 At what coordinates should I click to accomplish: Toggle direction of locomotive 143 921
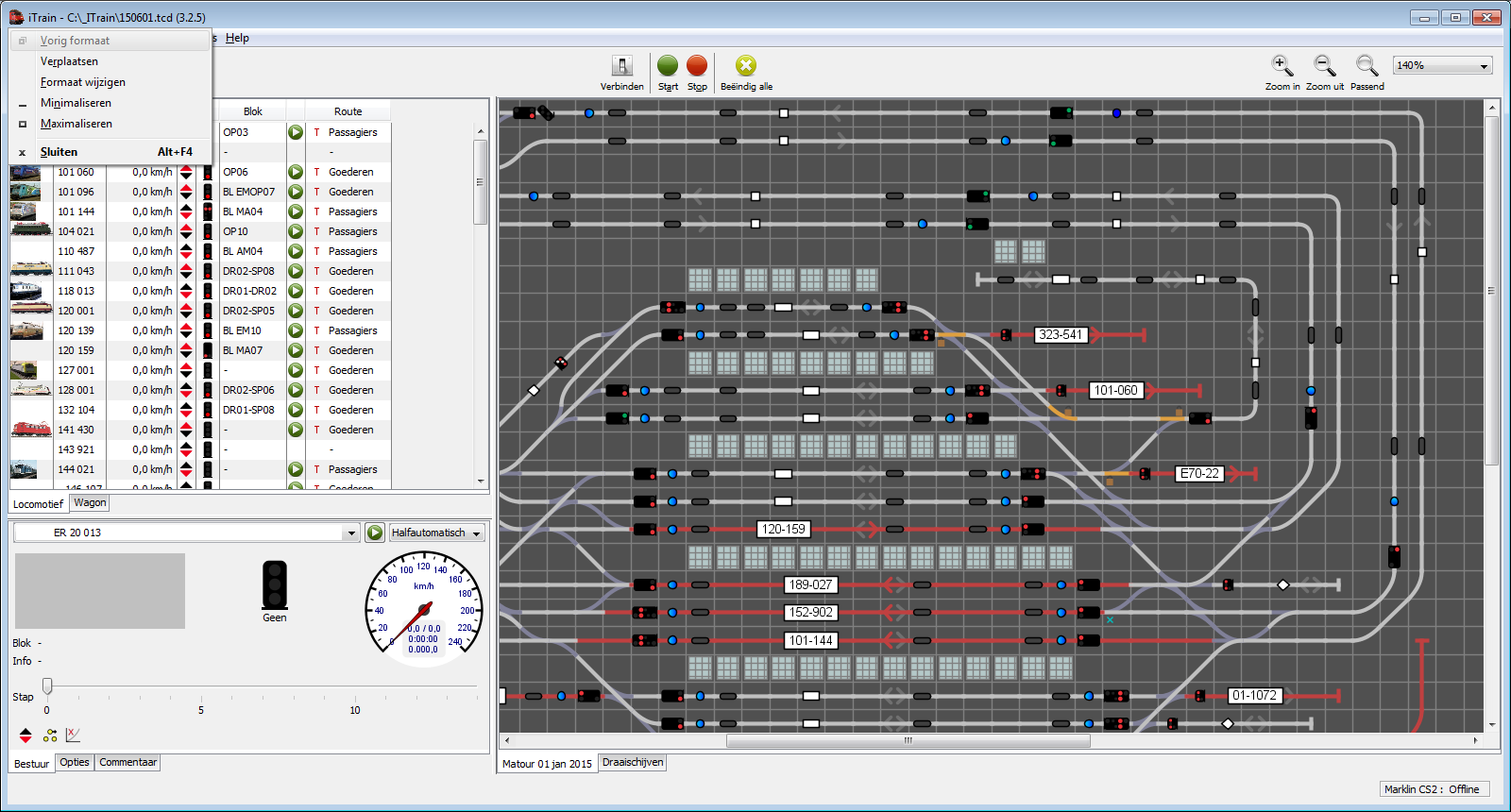(x=186, y=449)
